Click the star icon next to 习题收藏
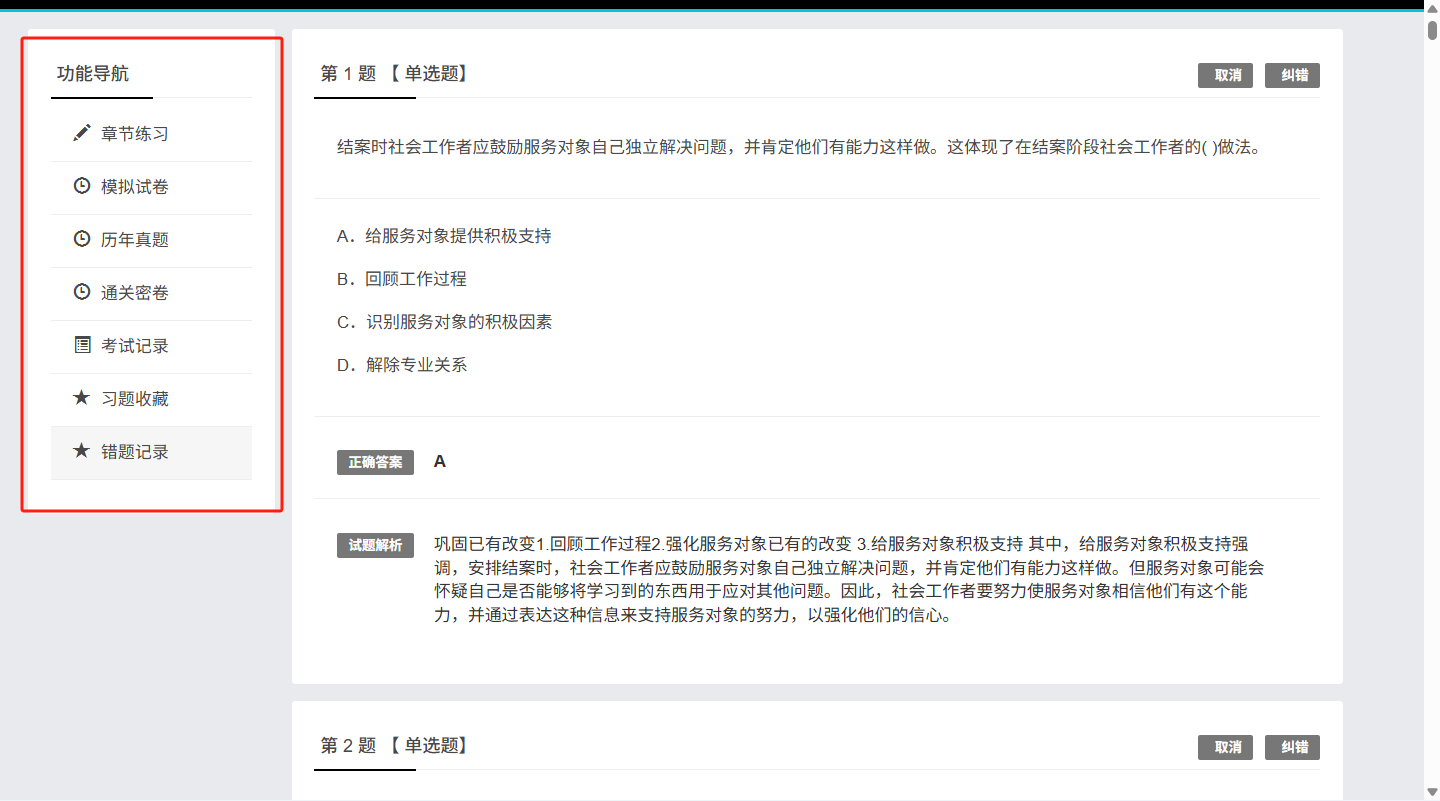 point(82,398)
